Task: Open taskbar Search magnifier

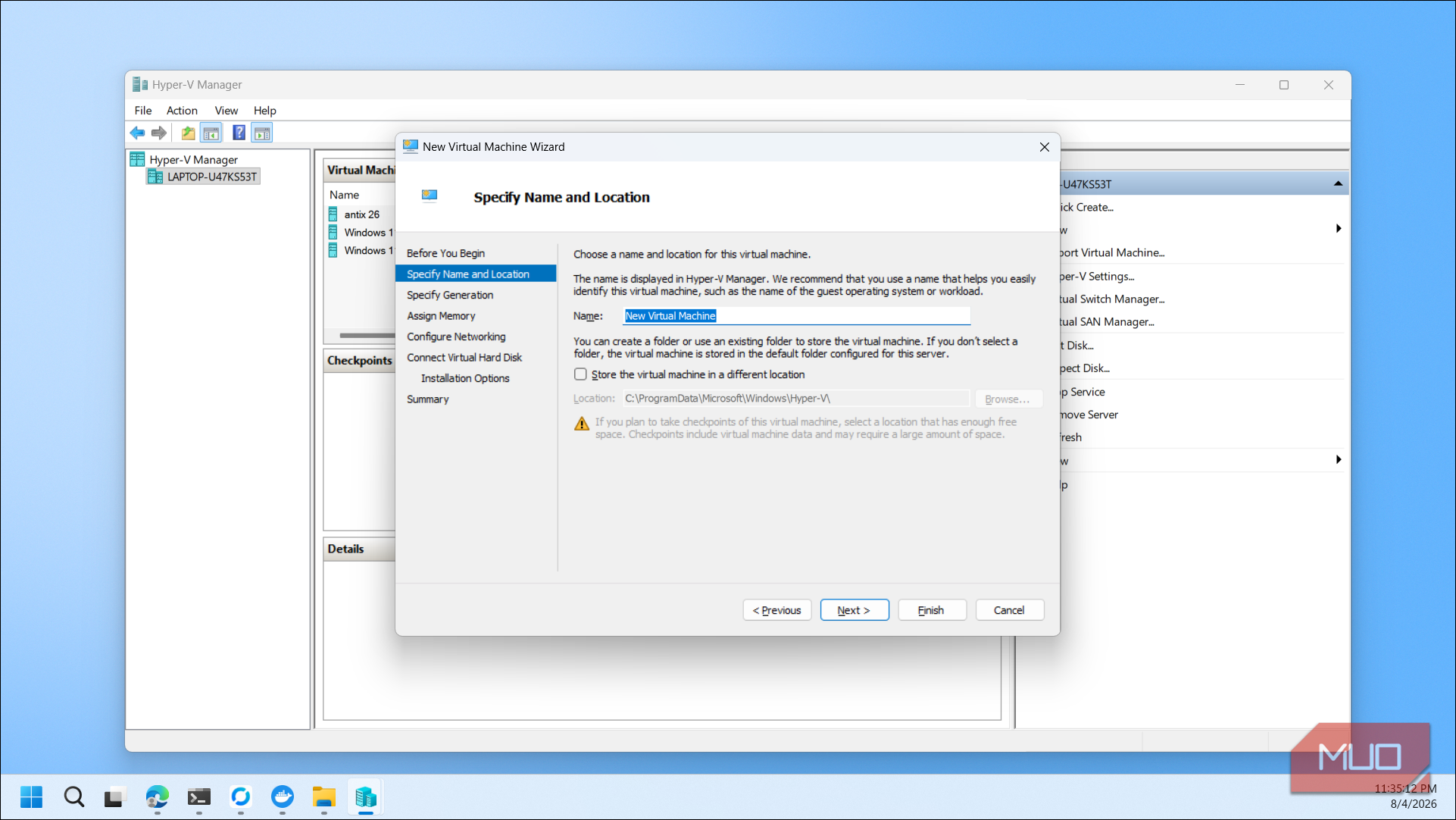Action: 74,797
